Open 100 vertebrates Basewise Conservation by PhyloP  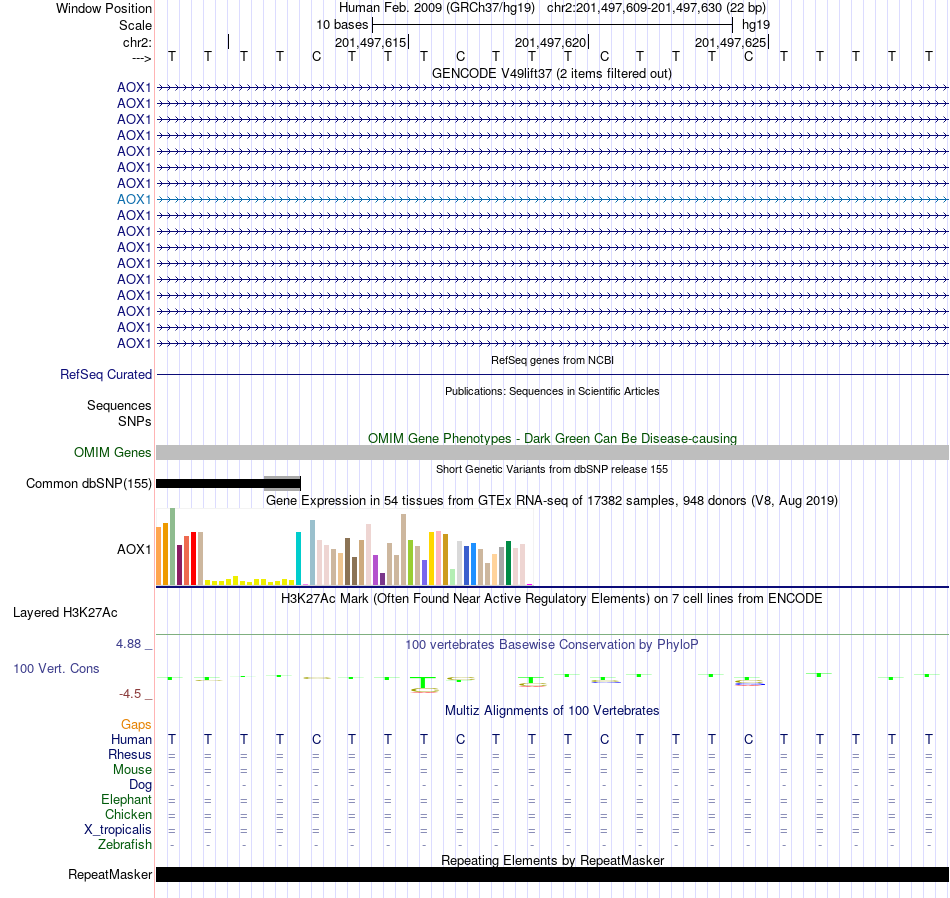(551, 645)
